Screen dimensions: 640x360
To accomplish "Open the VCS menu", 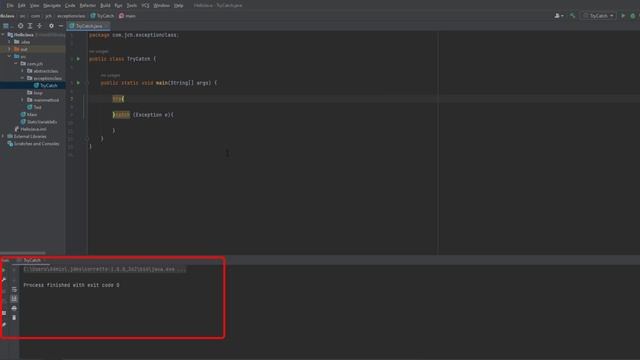I will (x=145, y=6).
